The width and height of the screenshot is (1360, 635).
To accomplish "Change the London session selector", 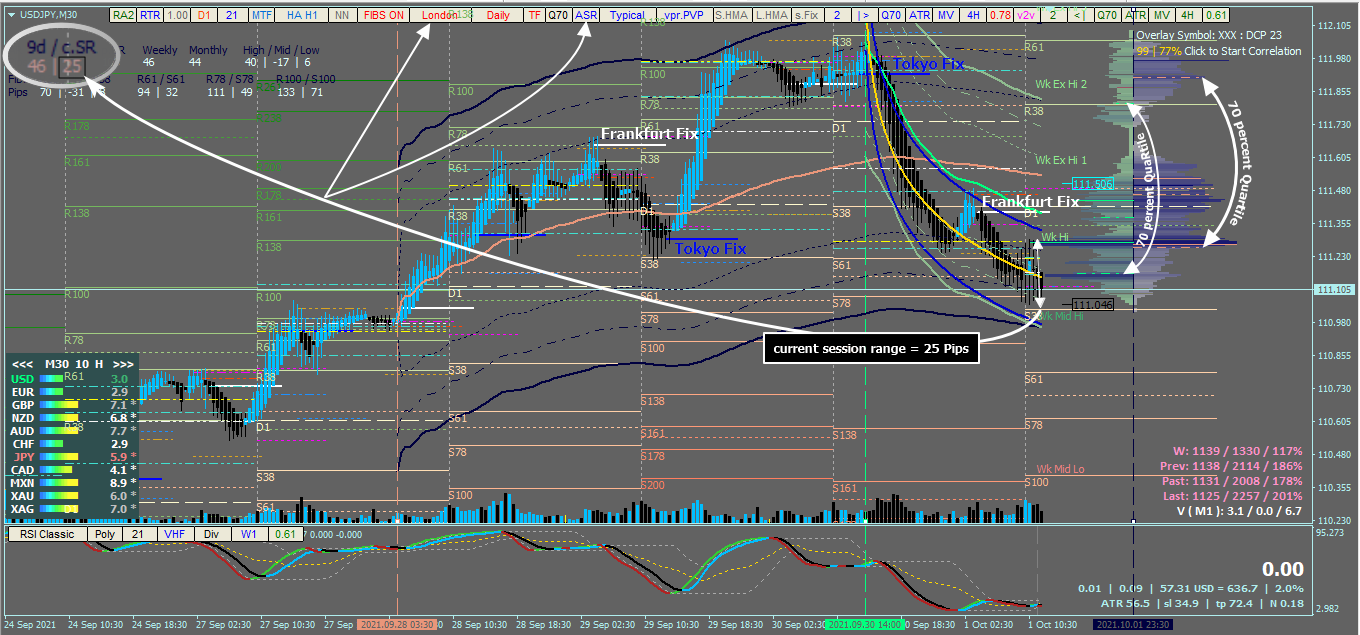I will [x=439, y=15].
